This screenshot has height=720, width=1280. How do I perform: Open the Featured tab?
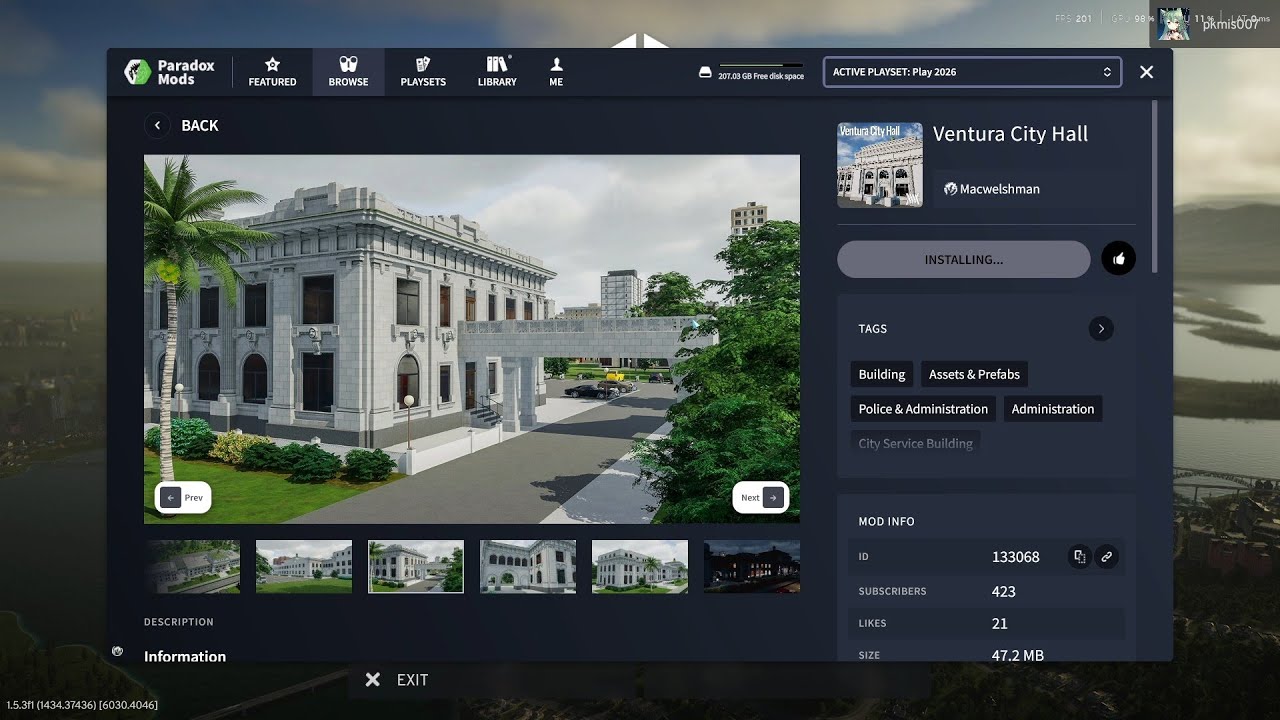click(272, 72)
